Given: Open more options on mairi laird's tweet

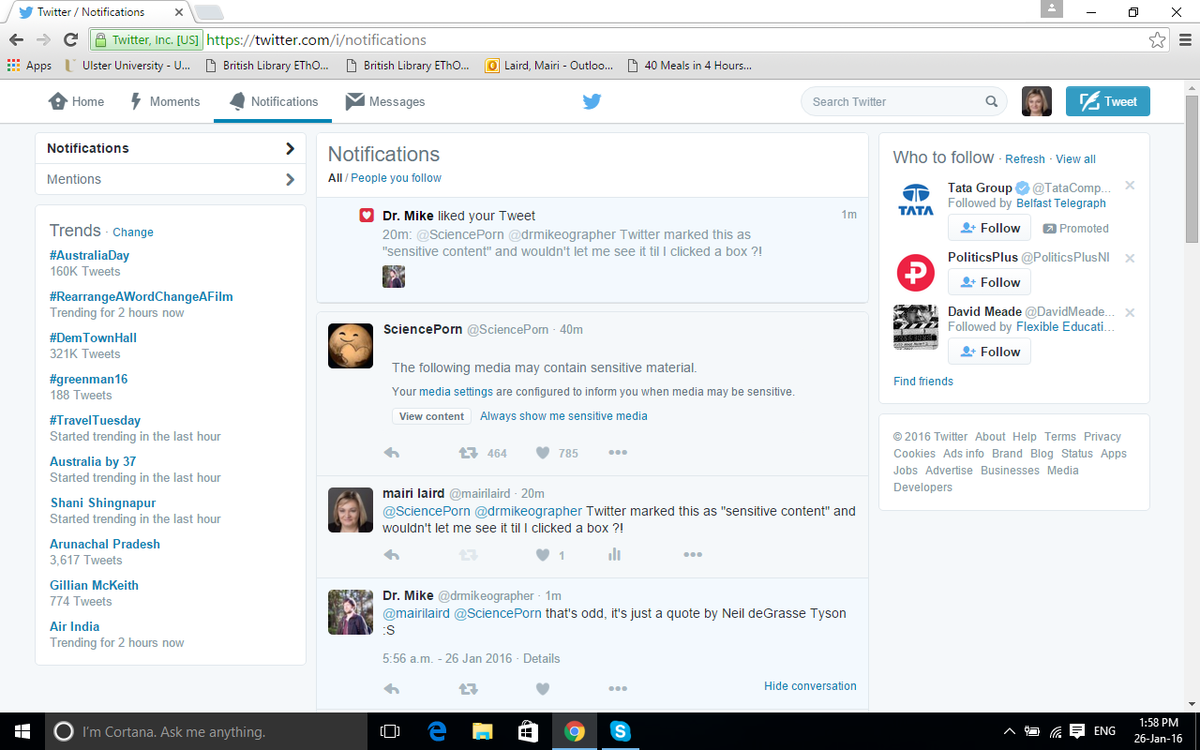Looking at the screenshot, I should [692, 555].
